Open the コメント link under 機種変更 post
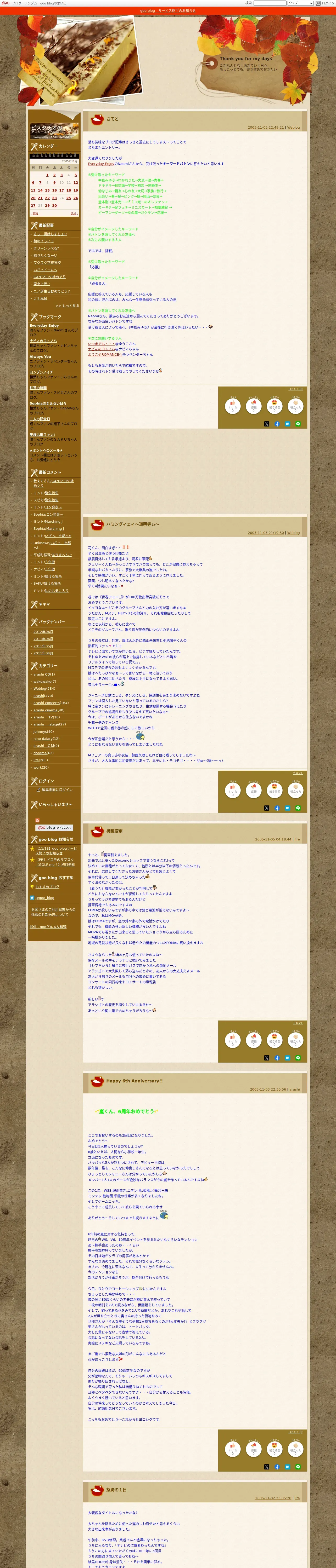 tap(298, 1023)
